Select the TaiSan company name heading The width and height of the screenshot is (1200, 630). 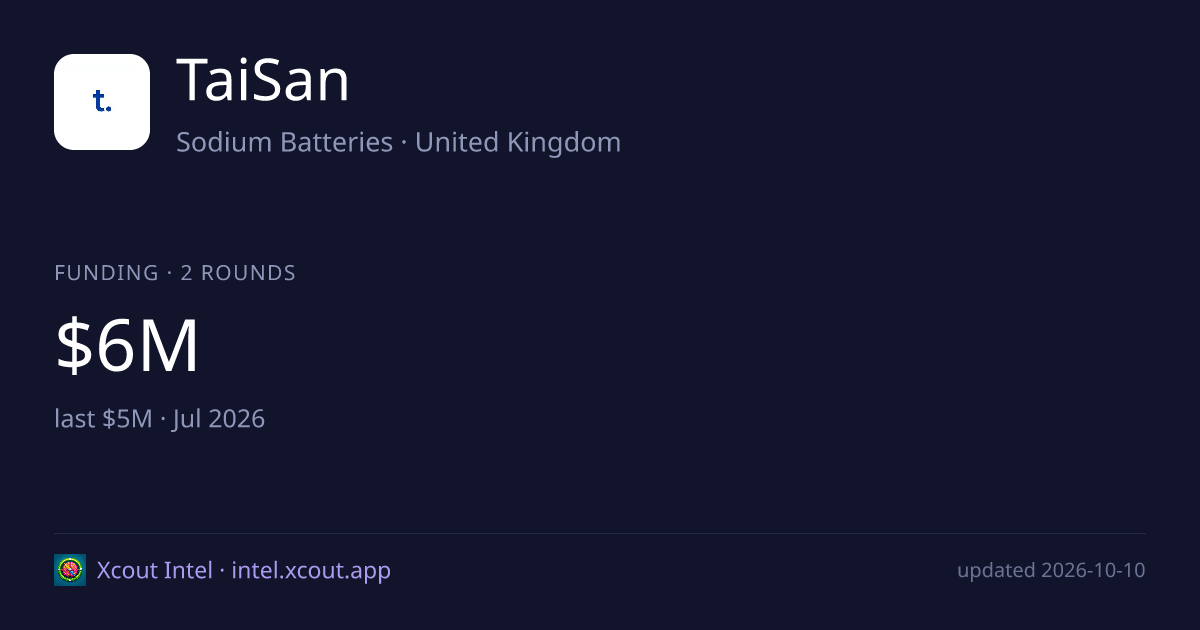tap(263, 82)
